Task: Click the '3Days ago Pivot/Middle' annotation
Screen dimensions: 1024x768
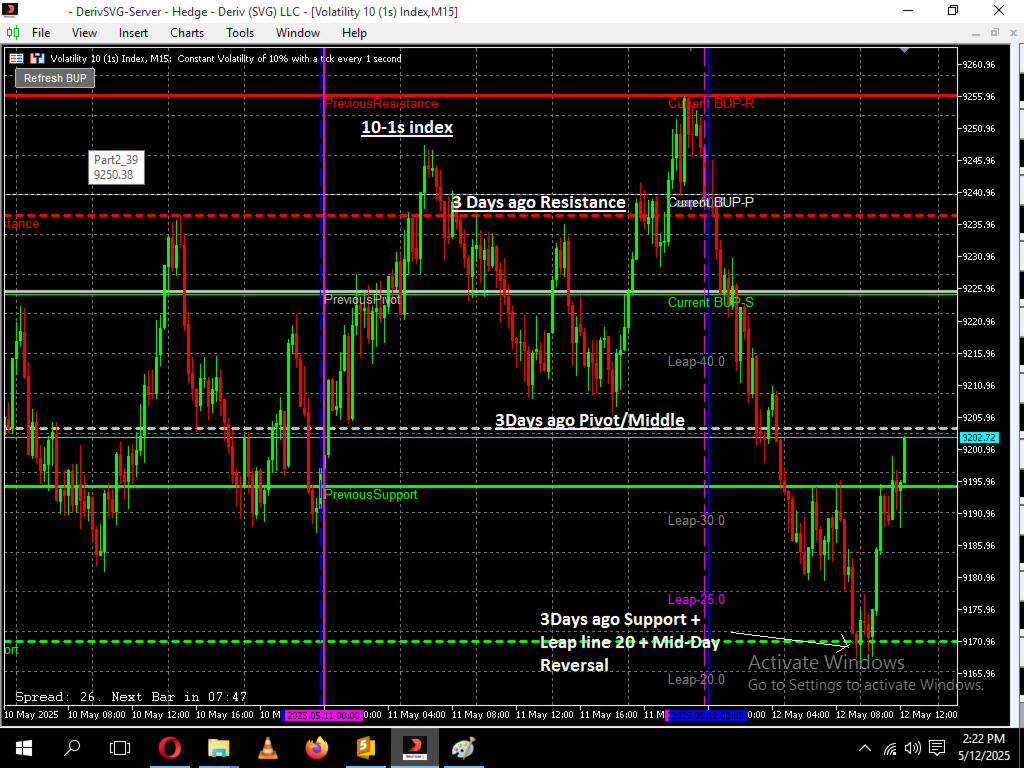Action: [590, 420]
